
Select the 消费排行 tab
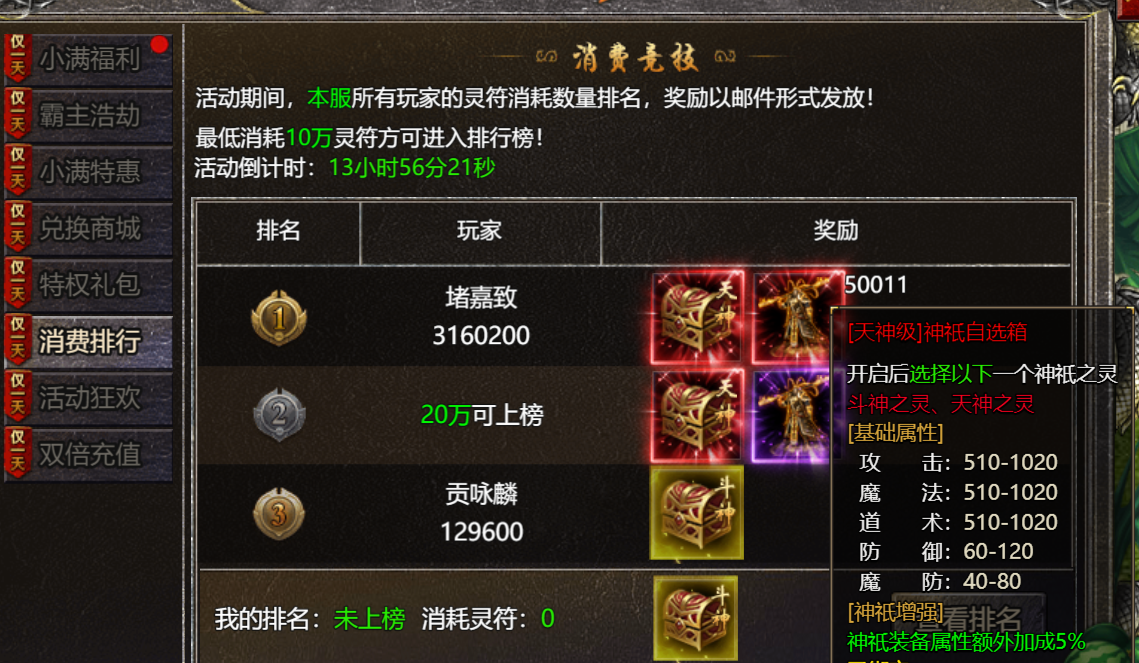[89, 341]
